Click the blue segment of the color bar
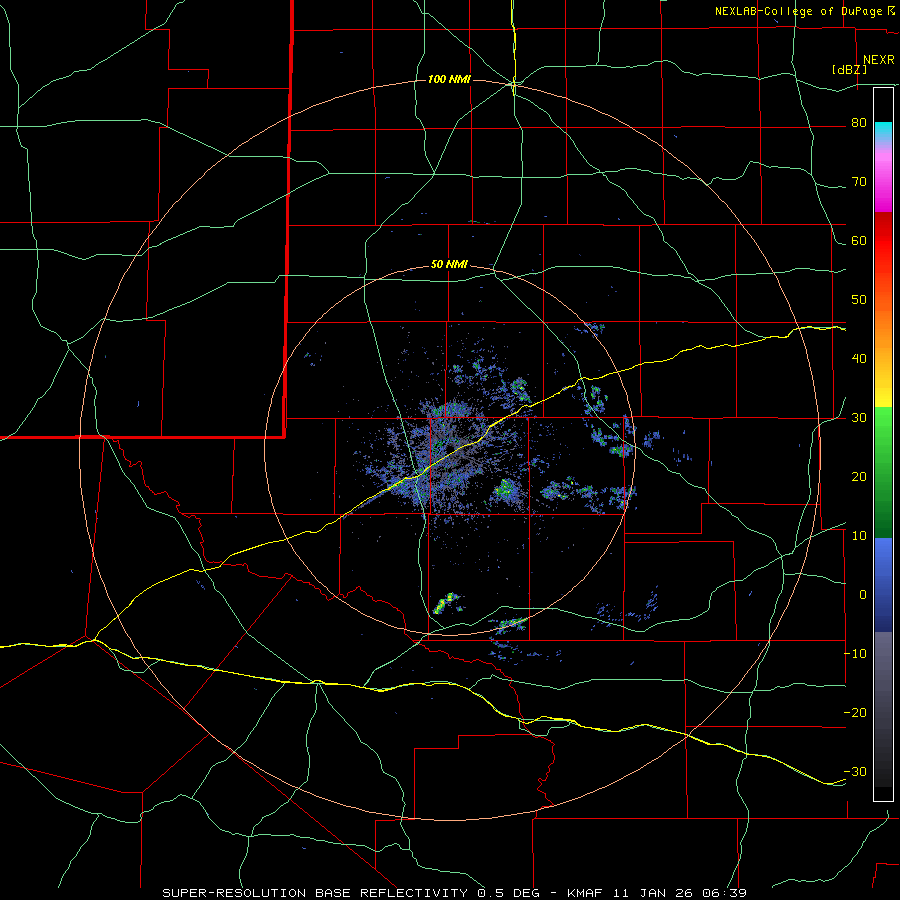Screen dimensions: 900x900 pyautogui.click(x=883, y=585)
